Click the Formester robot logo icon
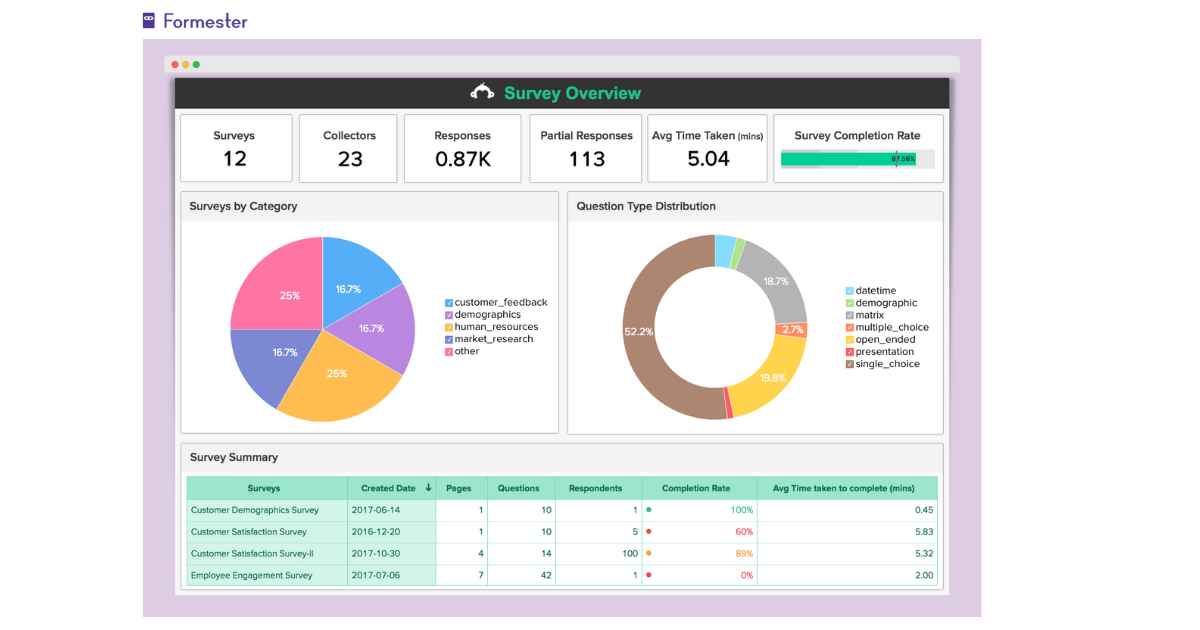The height and width of the screenshot is (630, 1200). [x=148, y=20]
